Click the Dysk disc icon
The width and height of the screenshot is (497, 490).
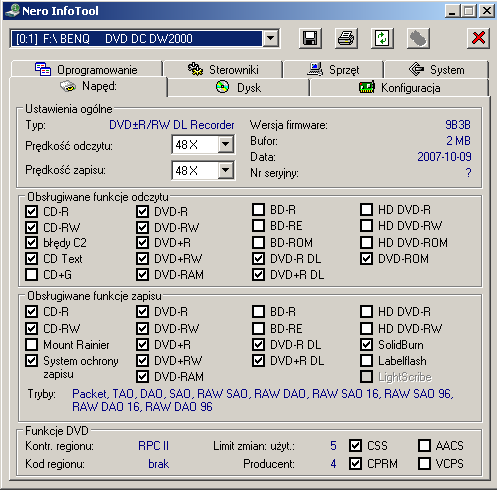coord(223,87)
